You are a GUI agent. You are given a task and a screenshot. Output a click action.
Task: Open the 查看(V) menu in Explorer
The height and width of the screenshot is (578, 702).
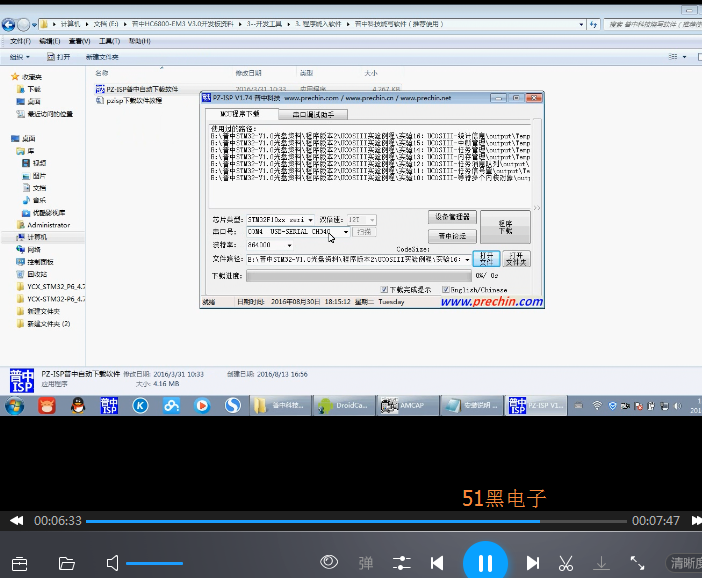79,41
